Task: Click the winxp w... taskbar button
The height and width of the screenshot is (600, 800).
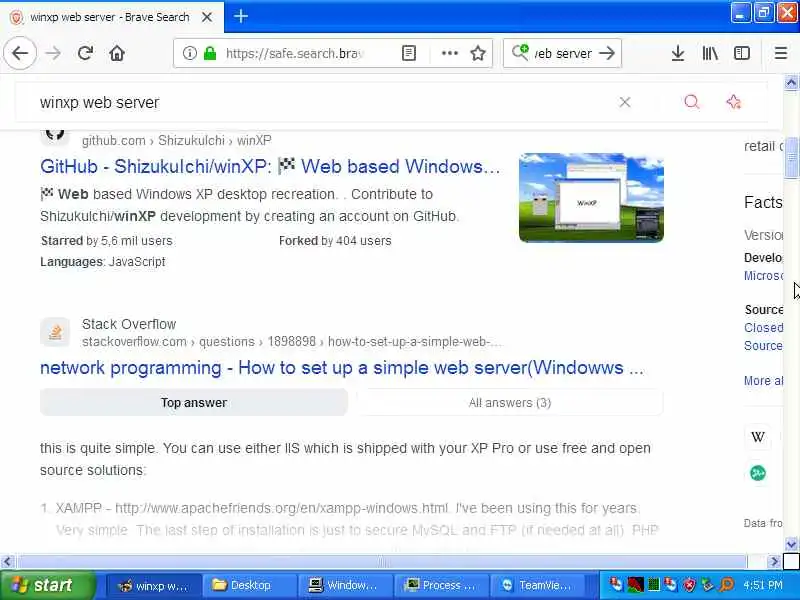Action: [x=153, y=585]
